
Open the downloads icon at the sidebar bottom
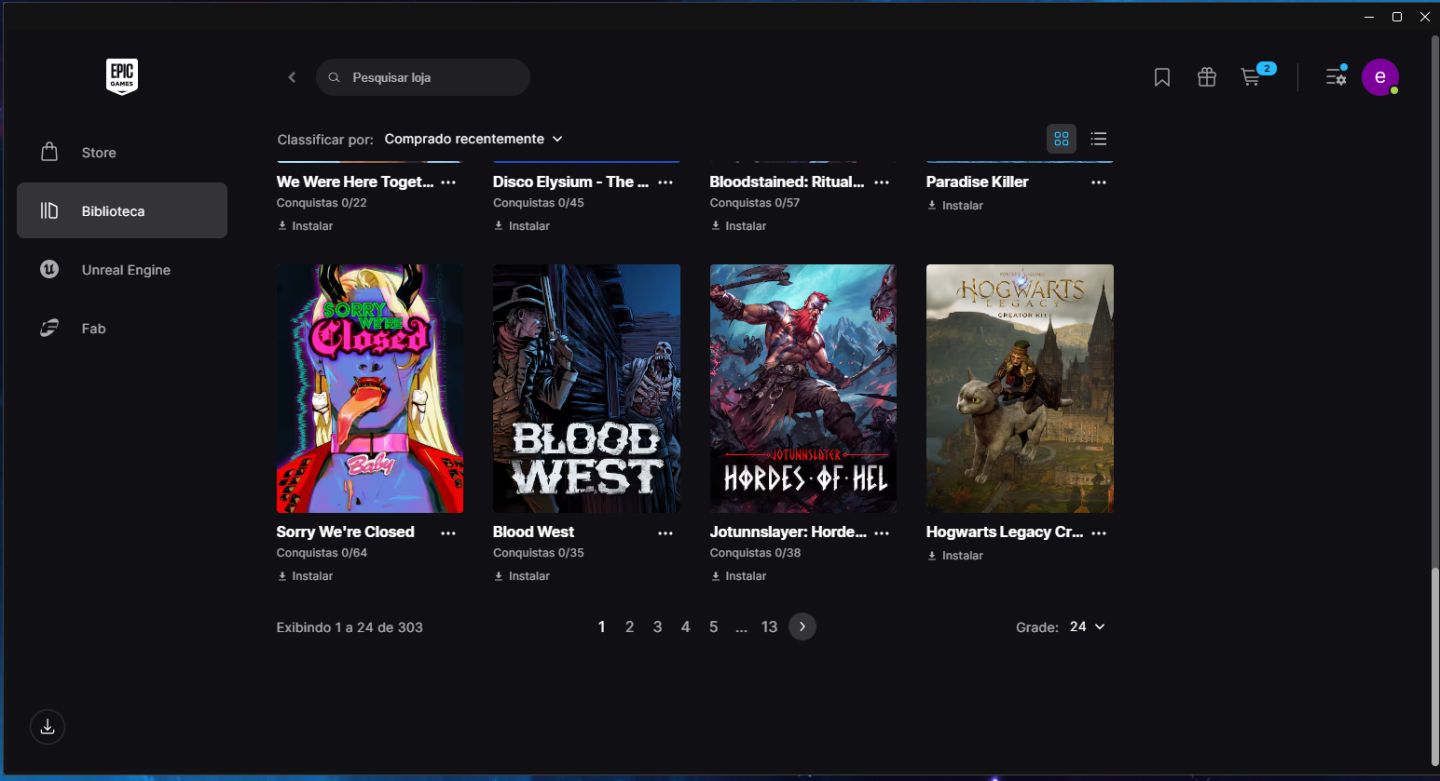pyautogui.click(x=47, y=727)
